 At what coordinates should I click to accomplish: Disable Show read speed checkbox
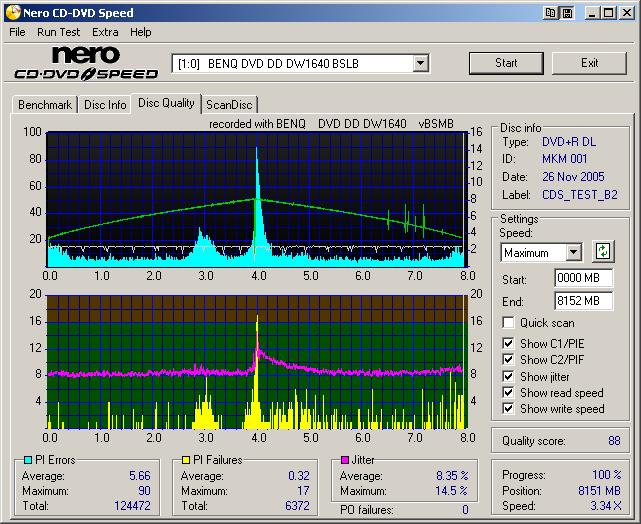click(508, 392)
